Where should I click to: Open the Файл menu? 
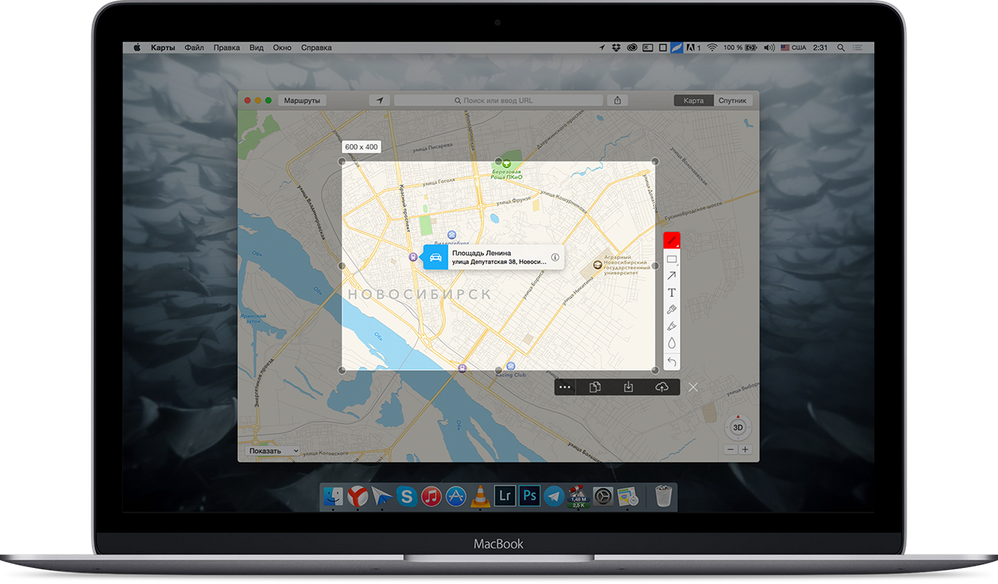tap(194, 47)
